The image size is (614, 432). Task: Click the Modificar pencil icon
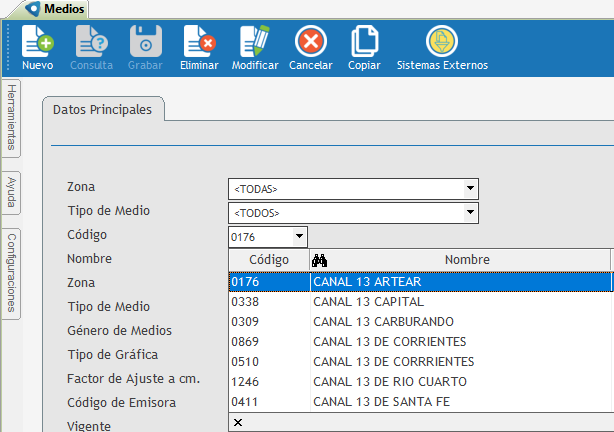pos(255,42)
